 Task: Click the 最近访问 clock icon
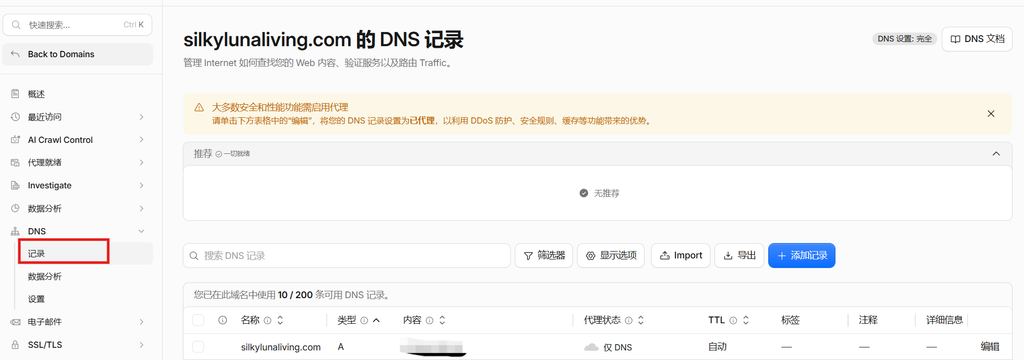click(15, 117)
